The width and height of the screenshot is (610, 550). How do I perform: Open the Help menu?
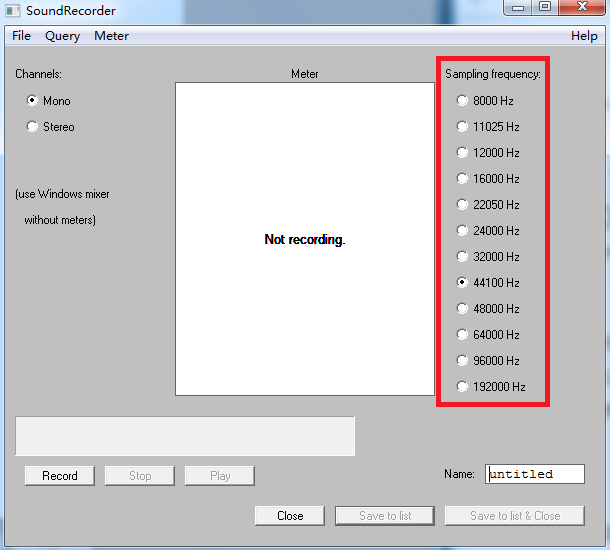584,36
